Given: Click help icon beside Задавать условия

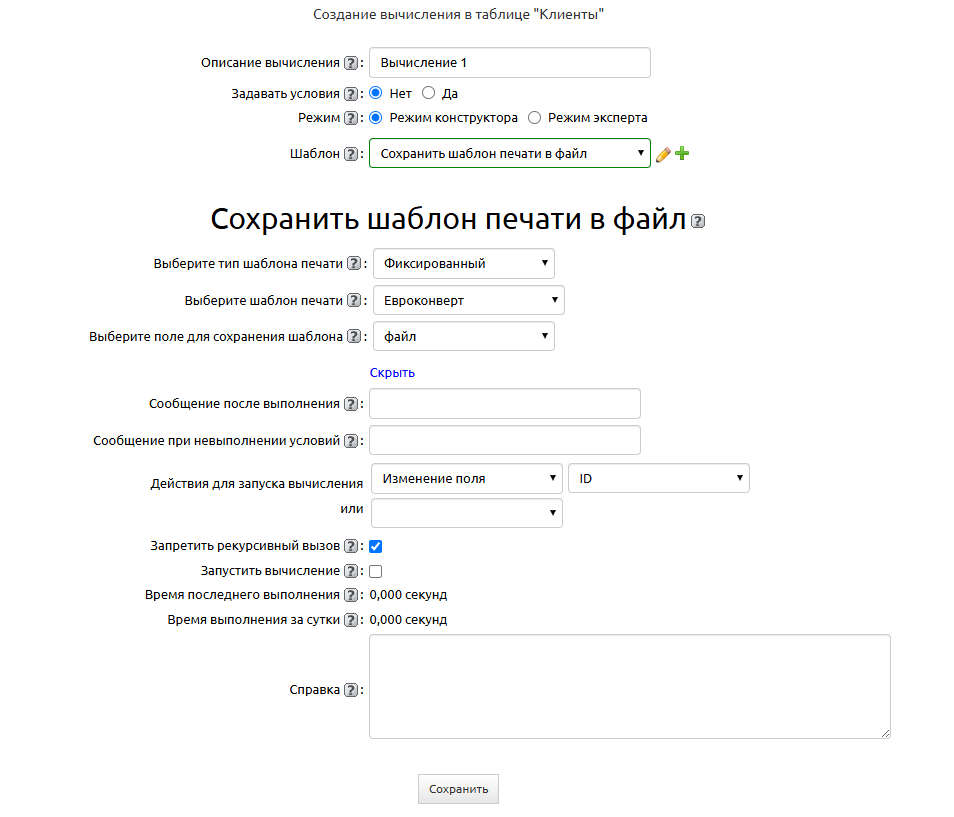Looking at the screenshot, I should (x=351, y=94).
